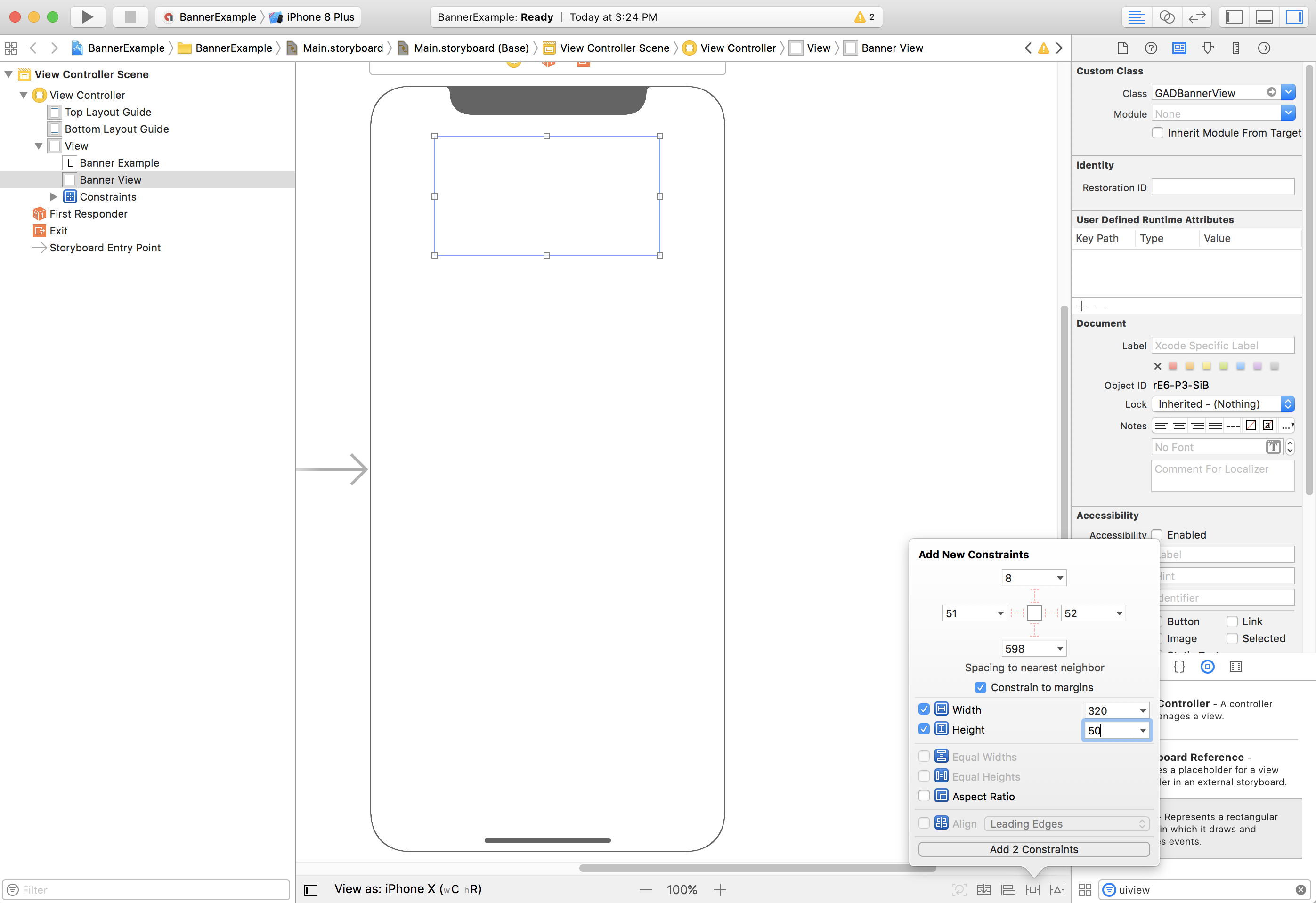Click Add 2 Constraints button
Viewport: 1316px width, 903px height.
coord(1033,849)
